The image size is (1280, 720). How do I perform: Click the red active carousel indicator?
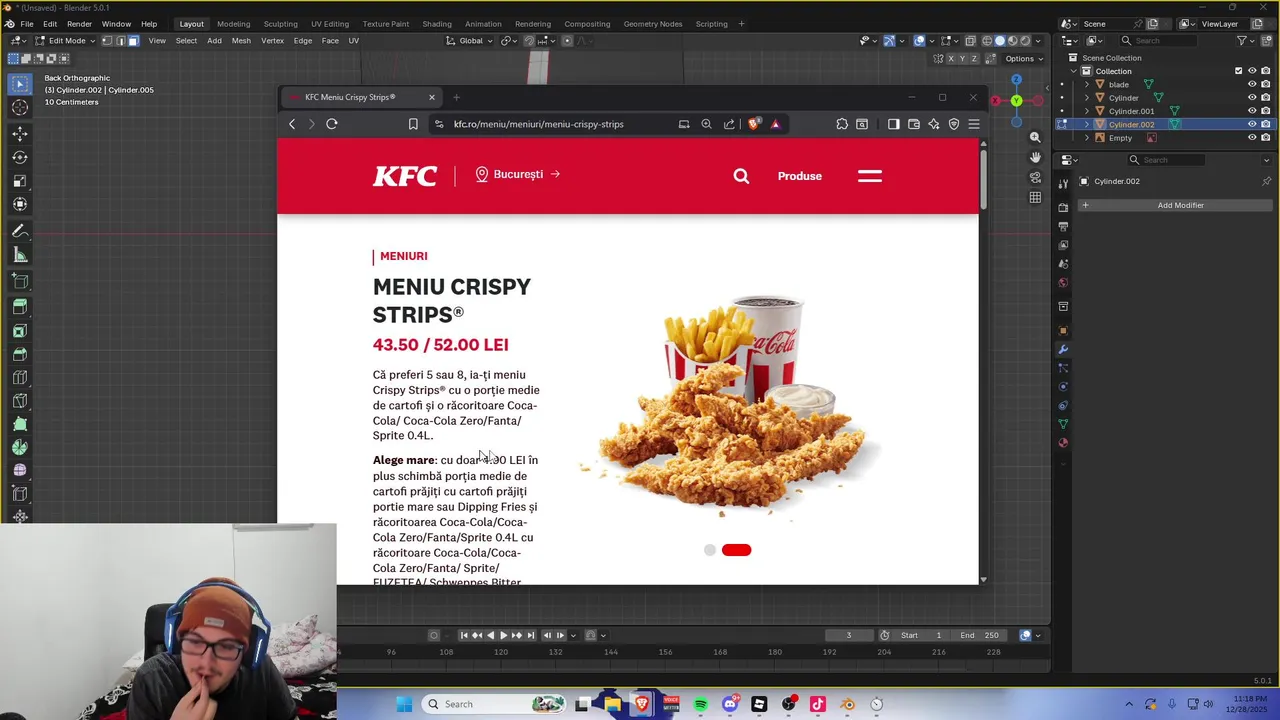pos(736,550)
